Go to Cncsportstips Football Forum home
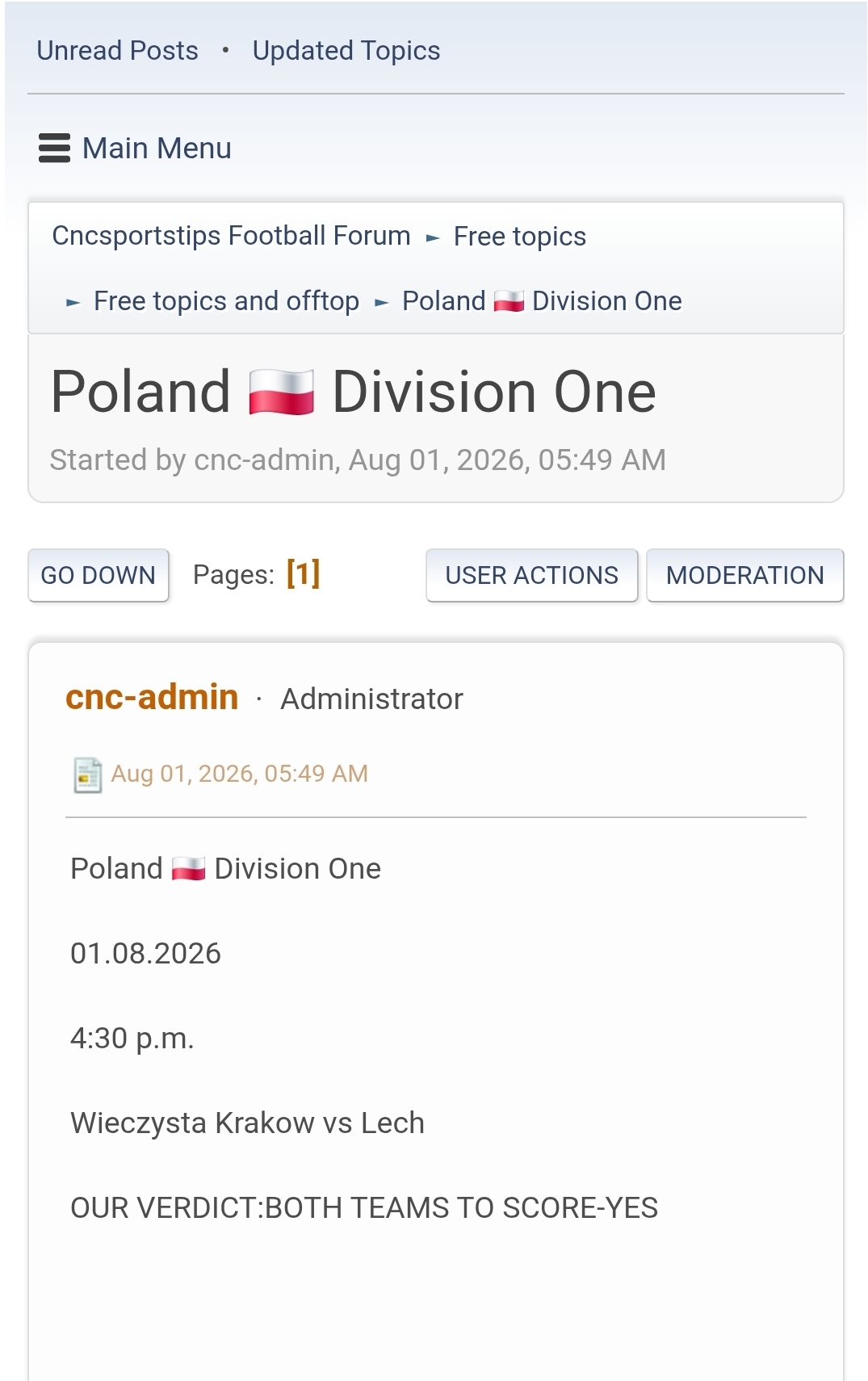Screen dimensions: 868x1381 231,236
